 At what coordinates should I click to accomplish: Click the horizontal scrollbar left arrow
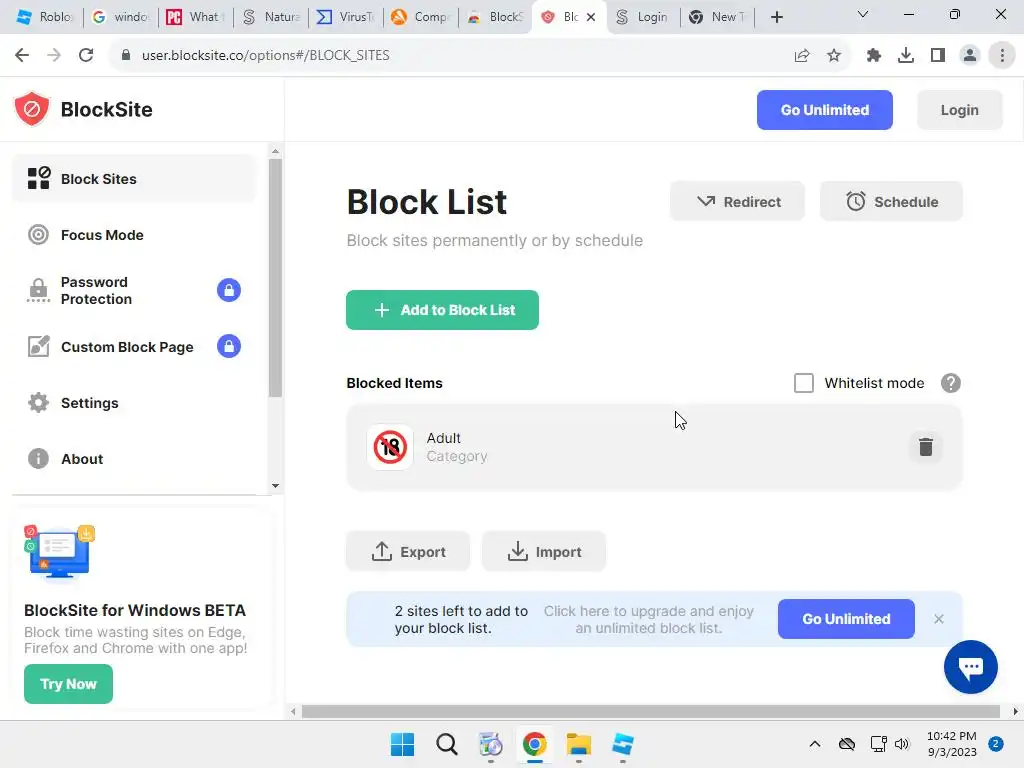point(293,711)
